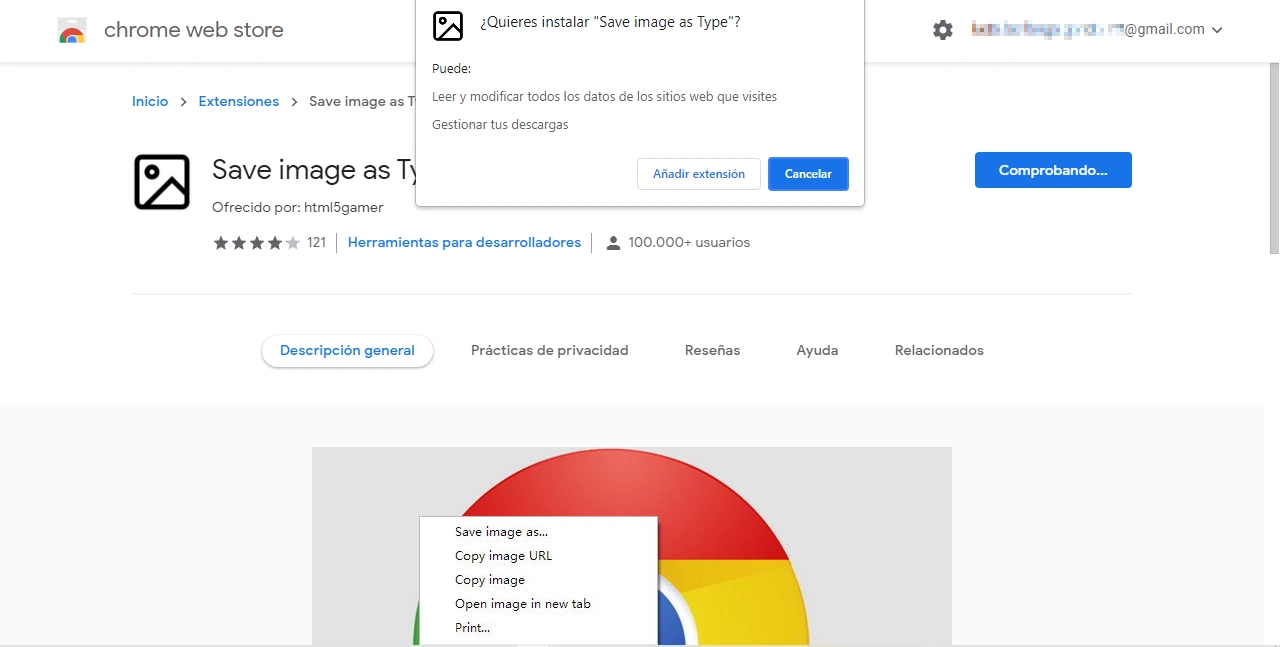Click the Chrome Web Store logo icon
Screen dimensions: 1280x647
point(72,31)
